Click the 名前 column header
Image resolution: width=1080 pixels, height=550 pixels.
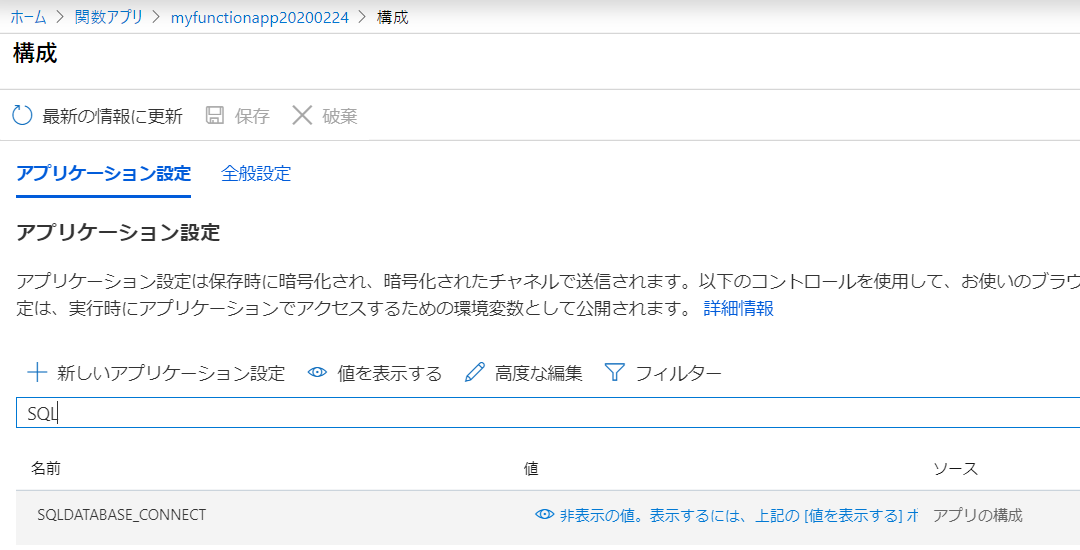[45, 468]
